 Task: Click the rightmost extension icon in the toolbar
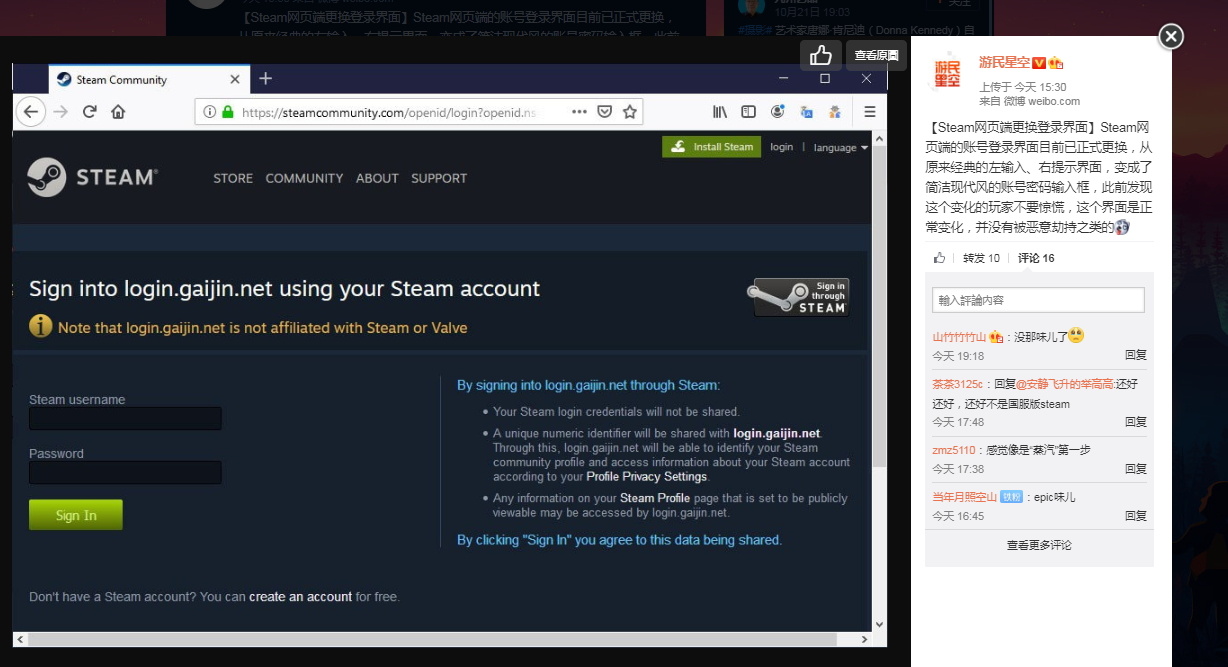835,112
